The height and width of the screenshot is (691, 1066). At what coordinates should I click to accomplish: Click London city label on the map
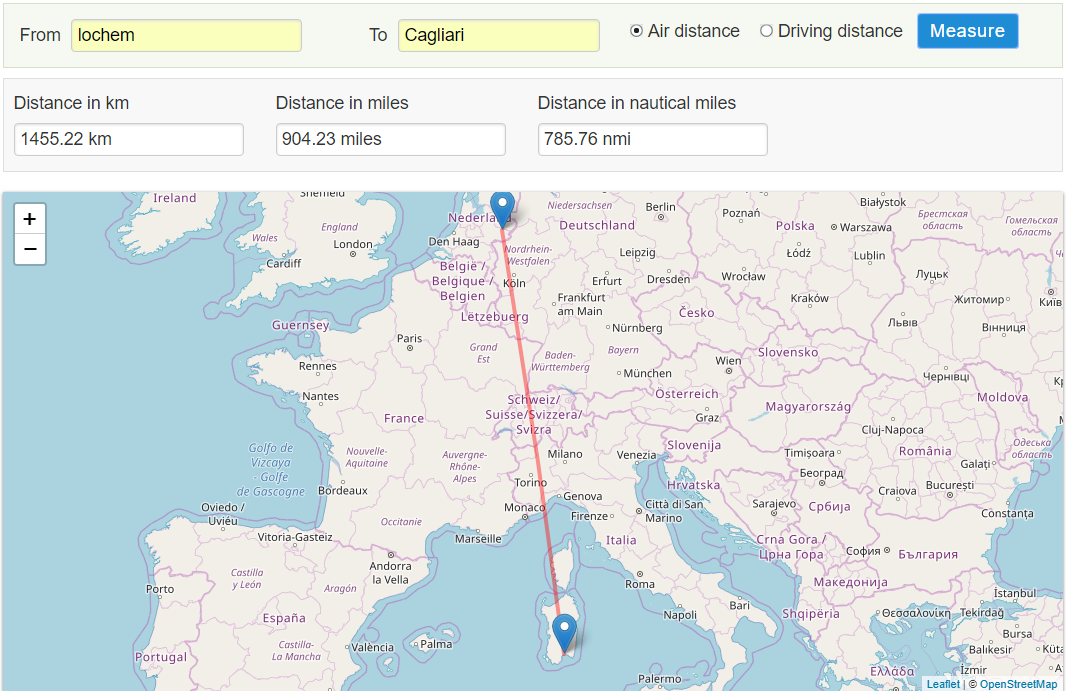[353, 244]
